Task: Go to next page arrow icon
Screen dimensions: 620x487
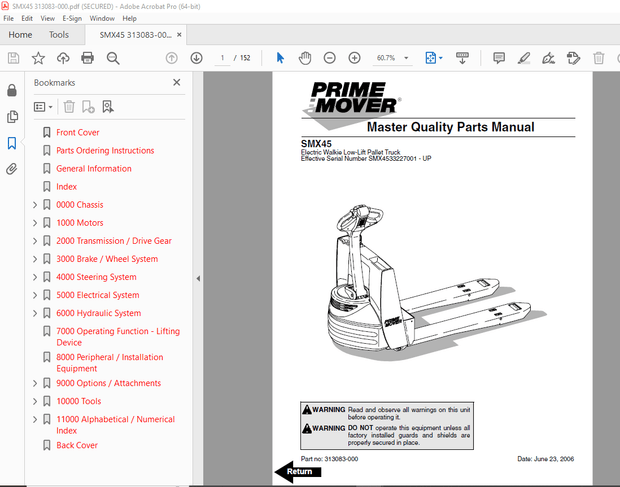Action: pyautogui.click(x=197, y=58)
